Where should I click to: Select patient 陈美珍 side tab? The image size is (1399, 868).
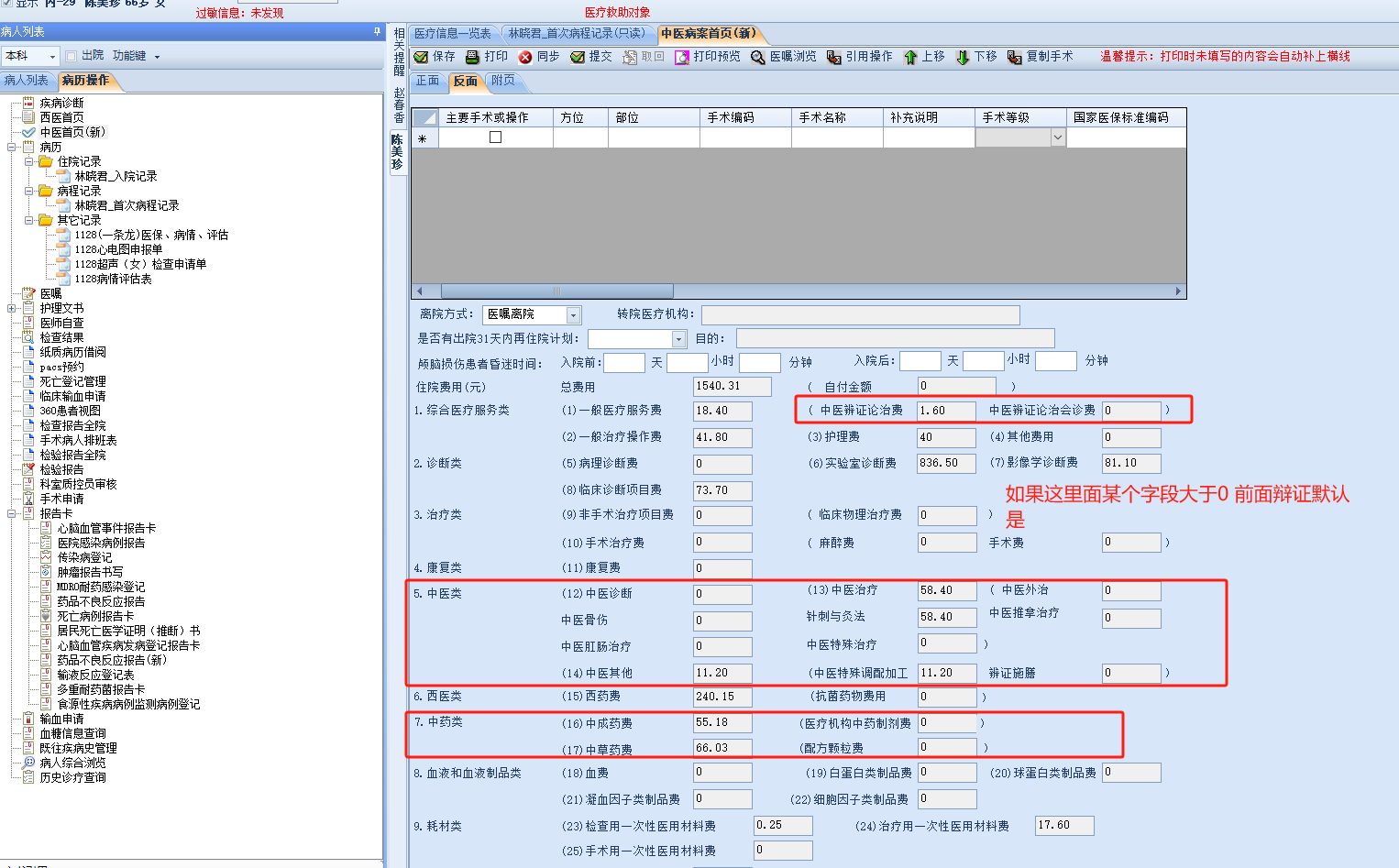pyautogui.click(x=397, y=152)
